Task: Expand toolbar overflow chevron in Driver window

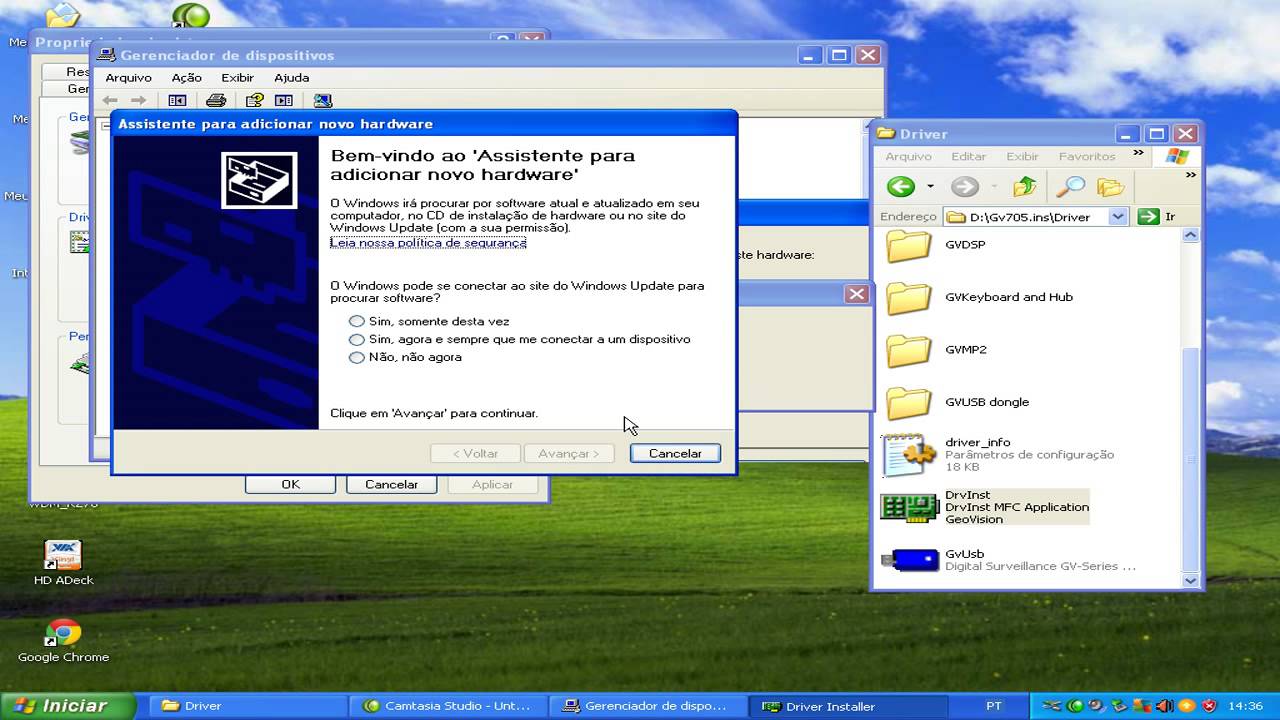Action: (x=1190, y=175)
